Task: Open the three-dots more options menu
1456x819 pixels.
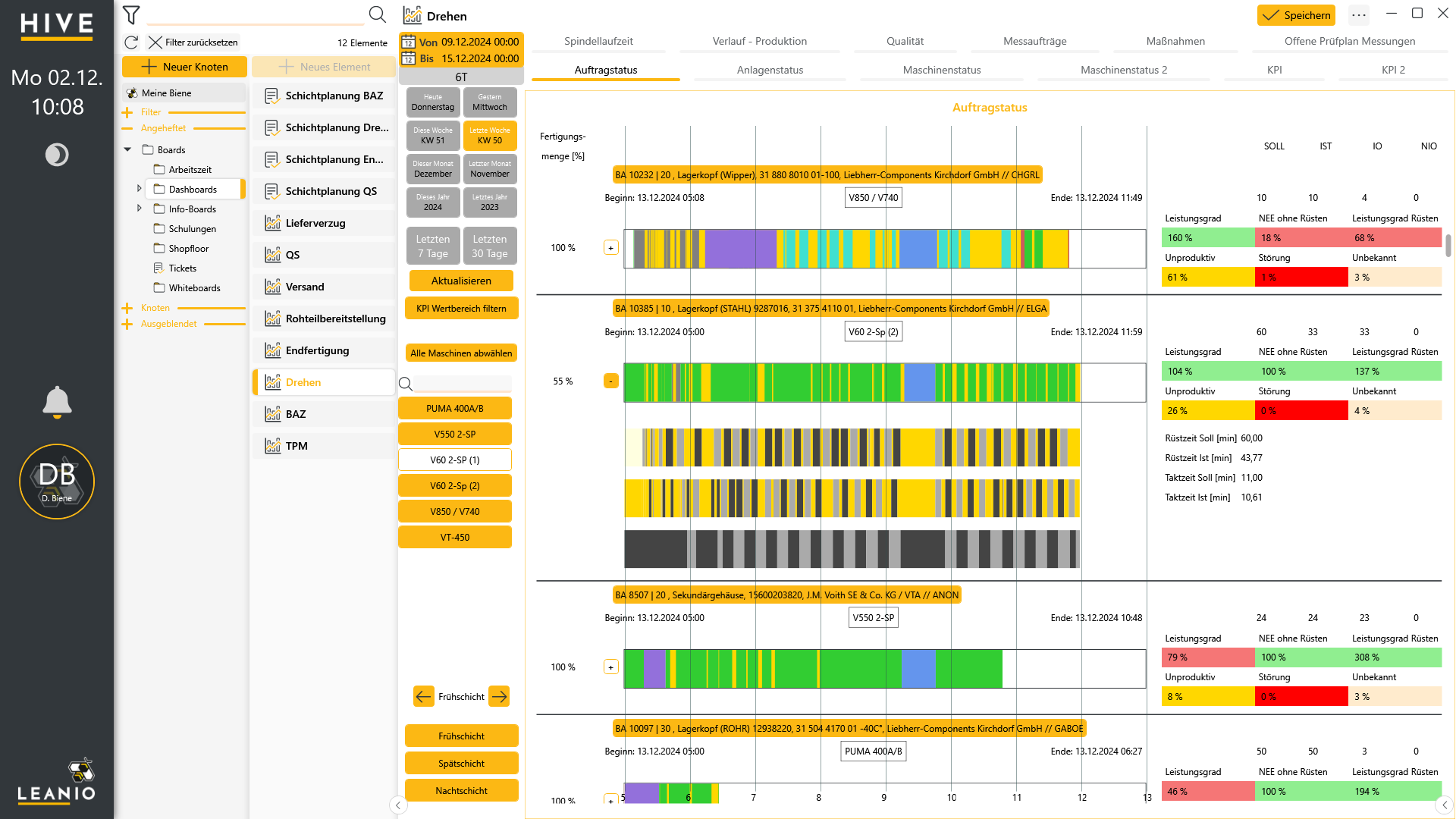Action: point(1359,14)
